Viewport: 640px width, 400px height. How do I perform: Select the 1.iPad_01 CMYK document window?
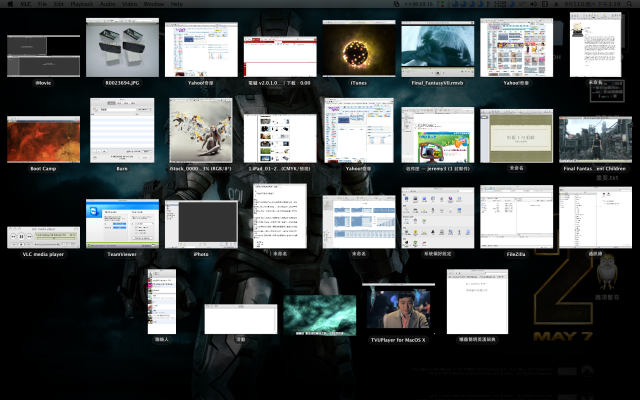point(280,138)
